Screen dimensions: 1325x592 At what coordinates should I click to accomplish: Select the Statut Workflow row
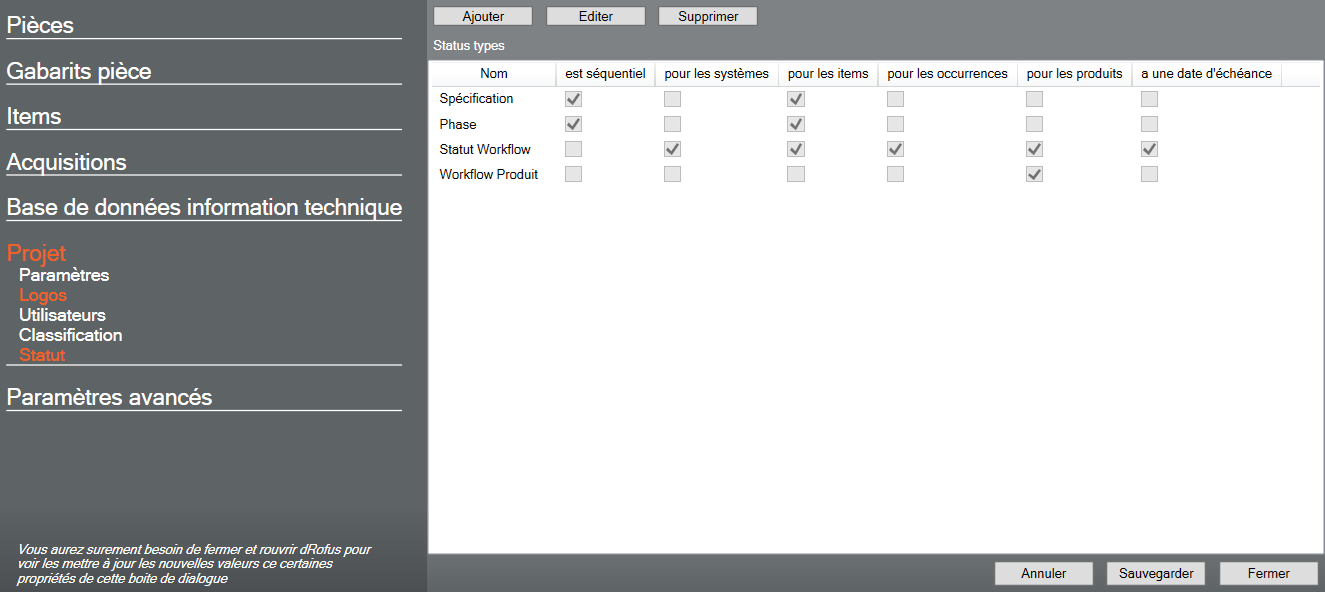coord(485,149)
